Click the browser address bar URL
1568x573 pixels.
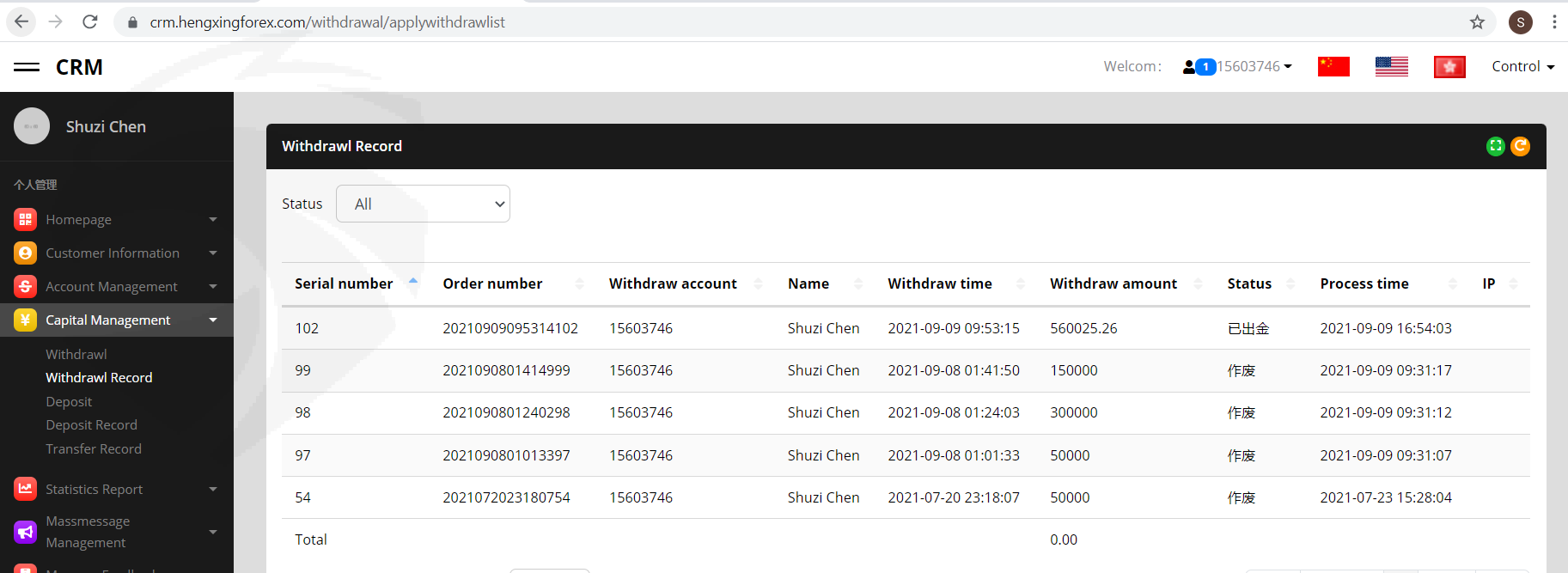pos(326,22)
